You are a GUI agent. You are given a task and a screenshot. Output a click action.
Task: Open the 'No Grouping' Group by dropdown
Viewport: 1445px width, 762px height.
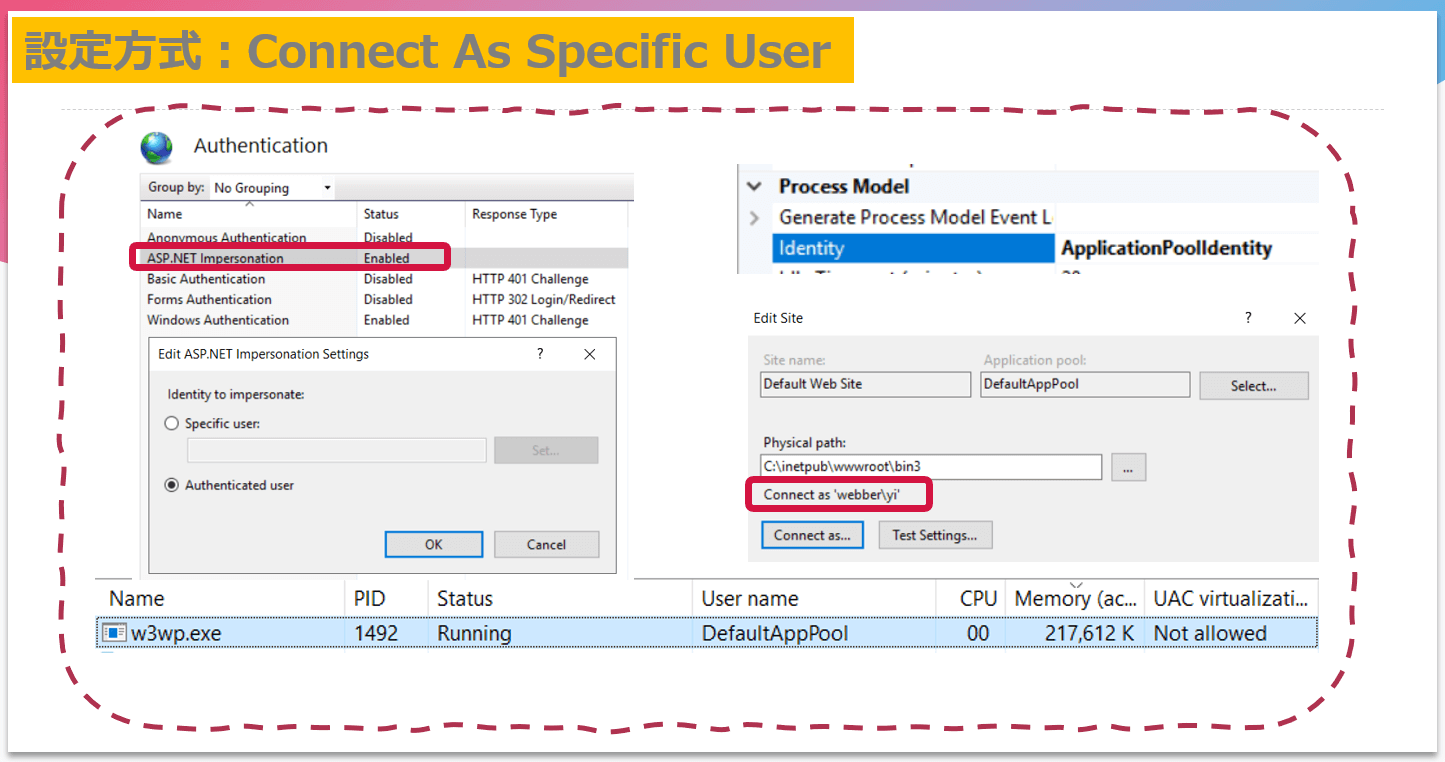pos(325,187)
